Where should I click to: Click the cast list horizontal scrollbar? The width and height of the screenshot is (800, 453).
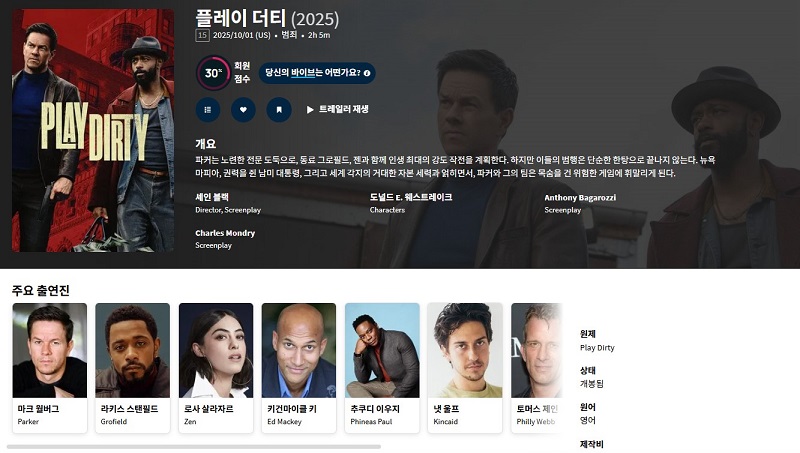coord(194,447)
